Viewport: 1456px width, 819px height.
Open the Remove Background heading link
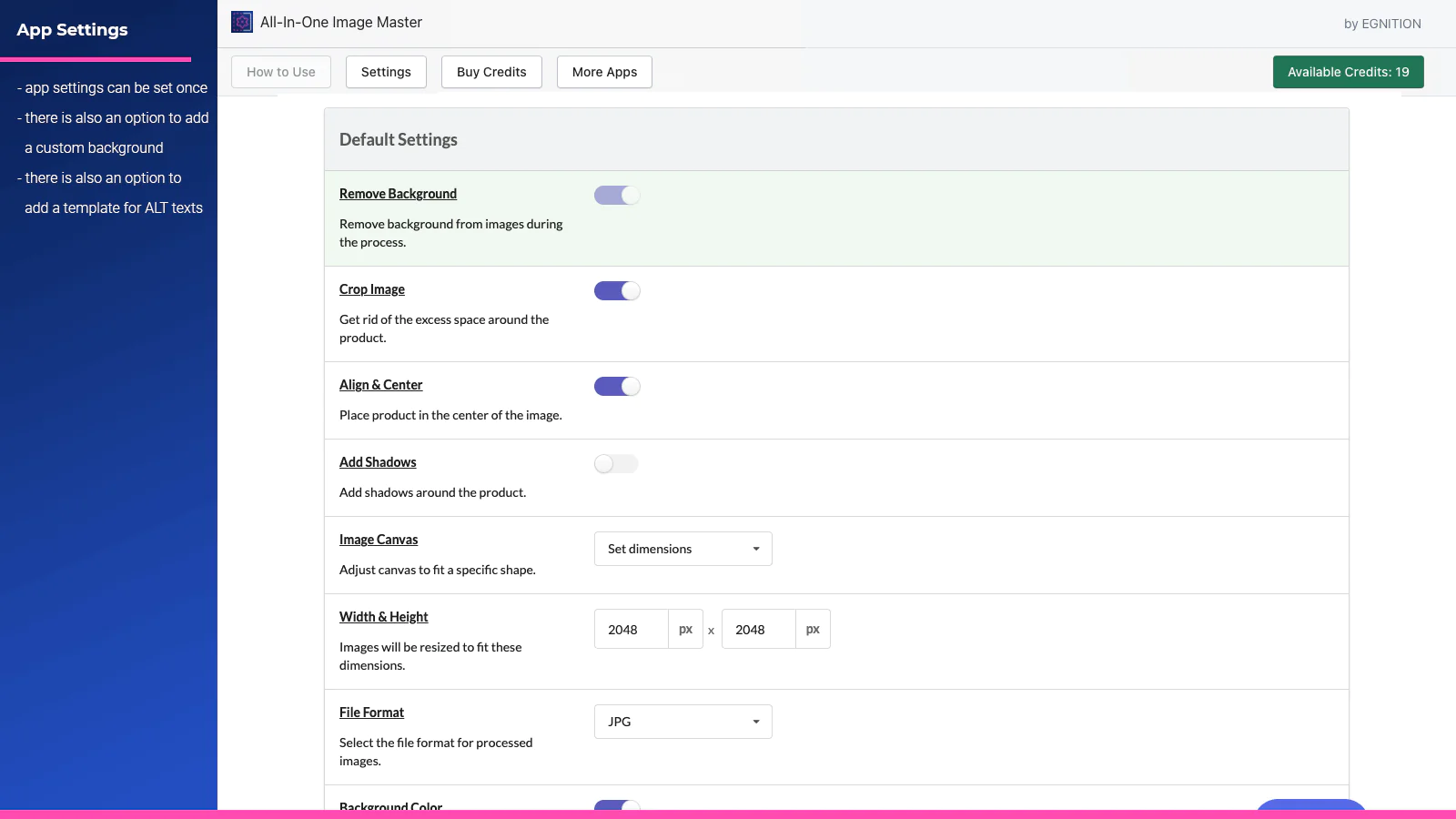398,194
